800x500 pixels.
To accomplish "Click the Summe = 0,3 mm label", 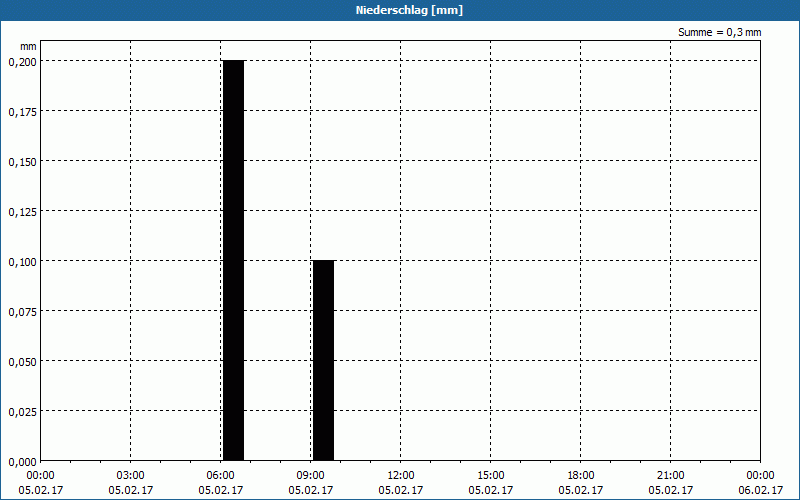I will point(719,32).
